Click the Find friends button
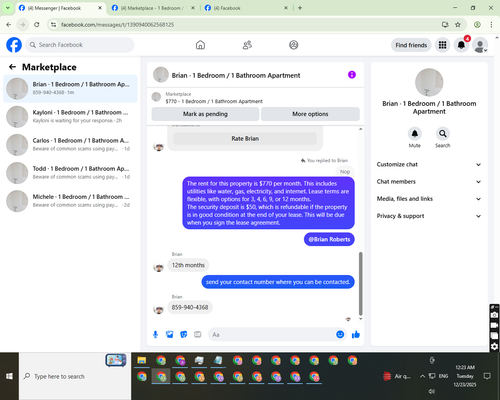 pyautogui.click(x=411, y=45)
